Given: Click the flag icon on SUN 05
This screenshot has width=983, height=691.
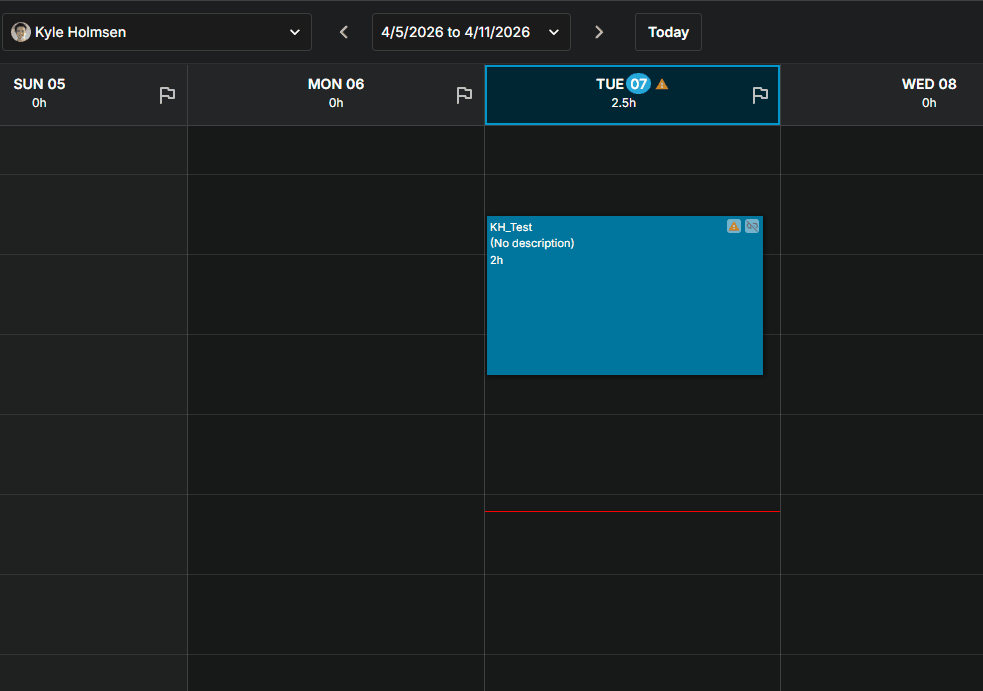Looking at the screenshot, I should point(167,95).
